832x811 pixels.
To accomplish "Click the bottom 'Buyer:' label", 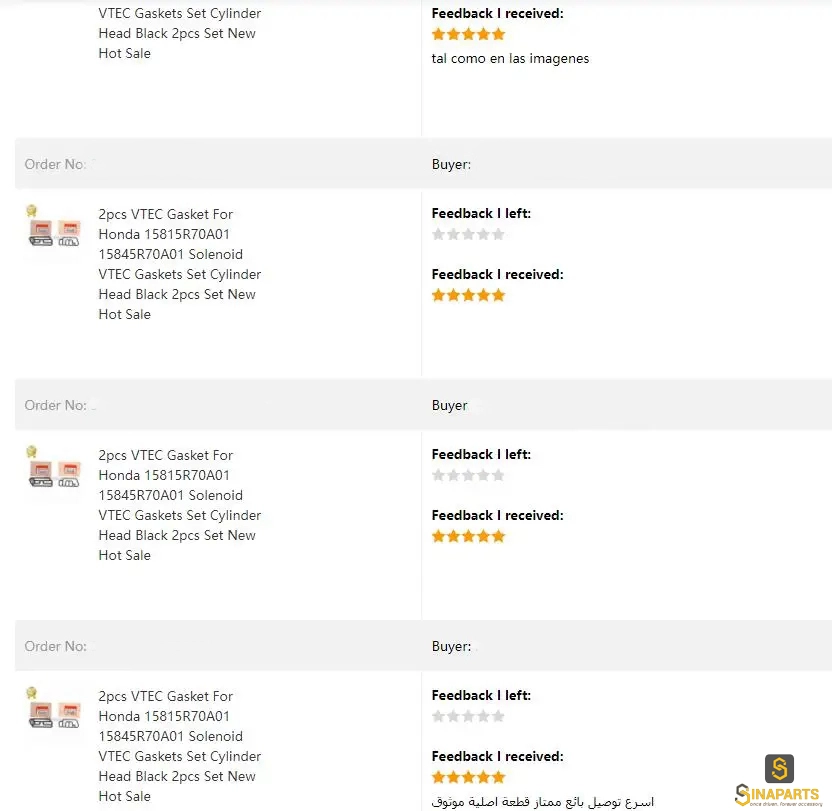I will coord(451,646).
